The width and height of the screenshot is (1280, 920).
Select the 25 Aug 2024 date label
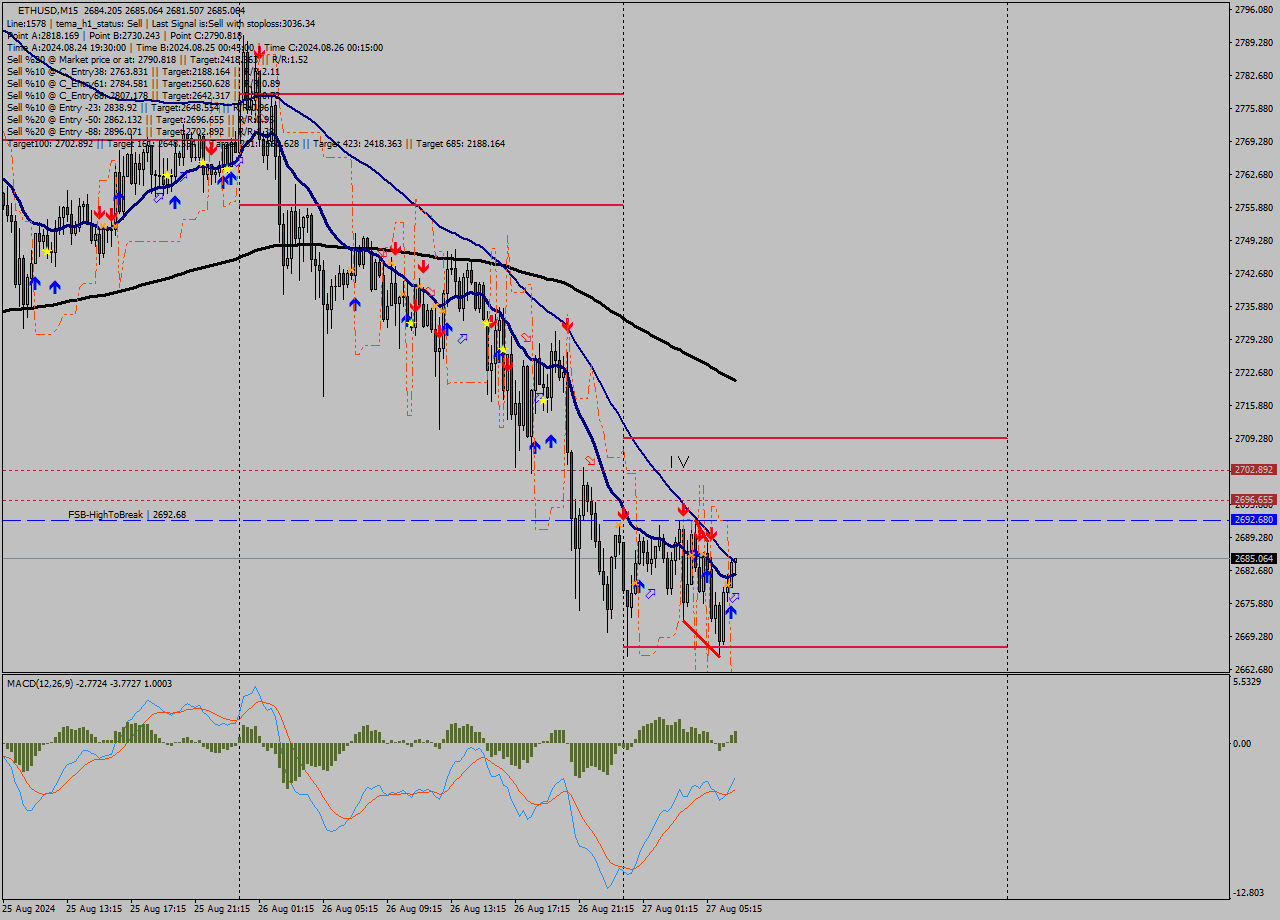[x=30, y=909]
